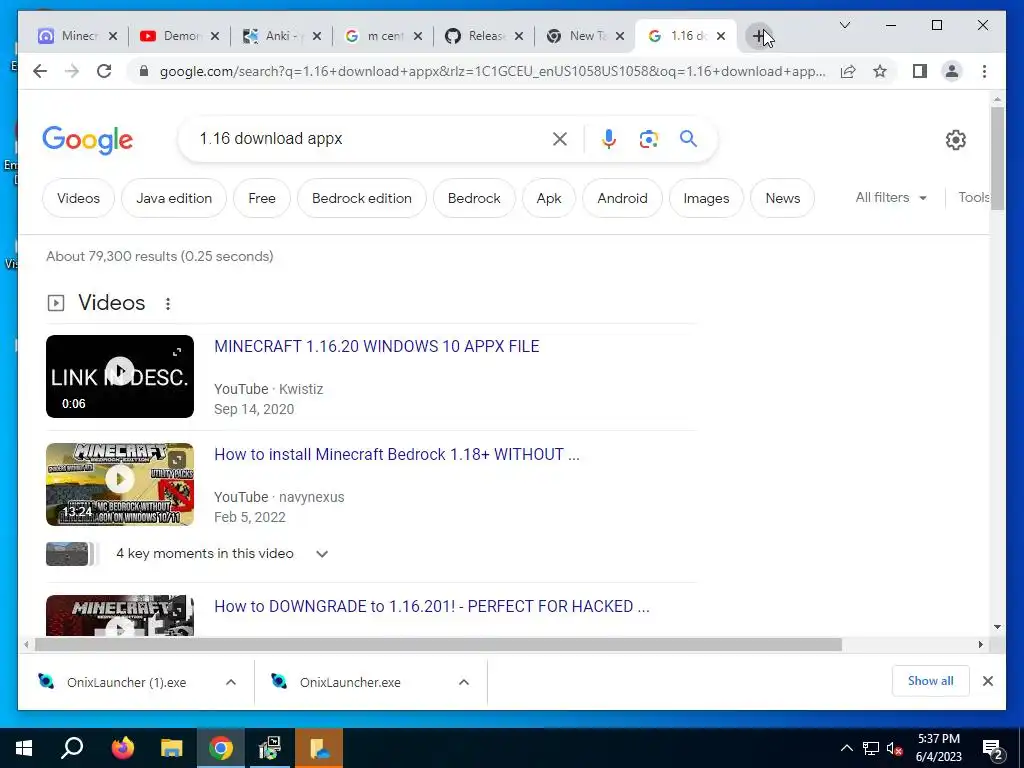Select the Images filter chip

(706, 198)
